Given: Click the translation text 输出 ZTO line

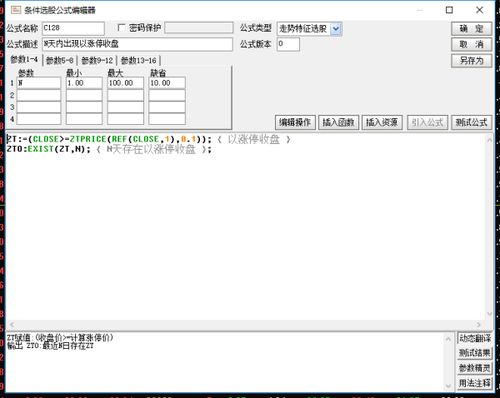Looking at the screenshot, I should click(50, 346).
